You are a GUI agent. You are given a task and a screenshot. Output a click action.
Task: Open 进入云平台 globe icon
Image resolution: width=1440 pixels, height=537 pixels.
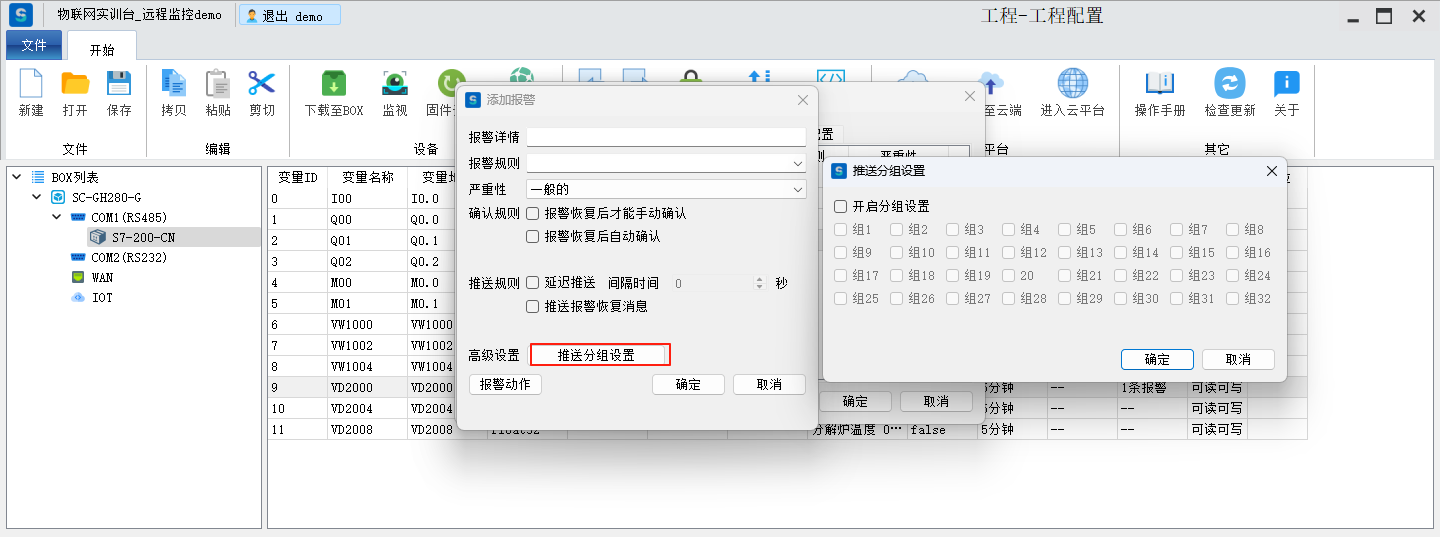tap(1072, 85)
